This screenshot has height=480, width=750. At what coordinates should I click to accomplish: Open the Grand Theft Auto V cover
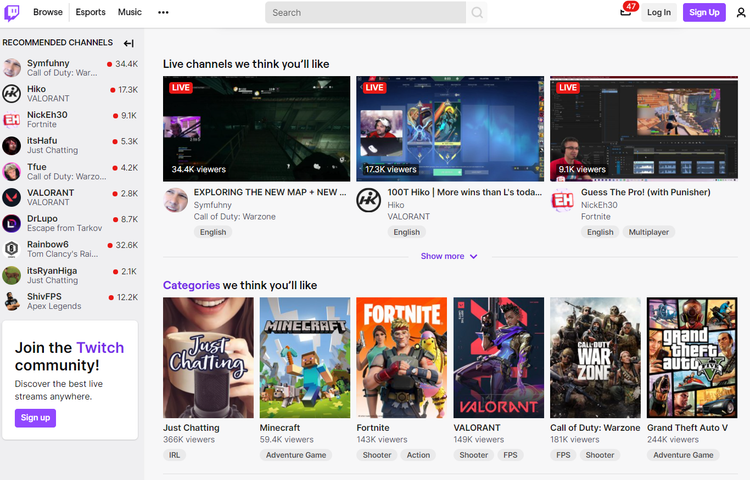[x=692, y=358]
